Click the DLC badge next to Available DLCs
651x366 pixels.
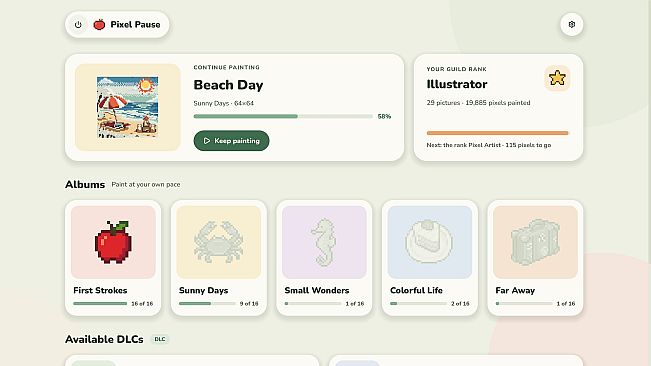click(x=160, y=339)
